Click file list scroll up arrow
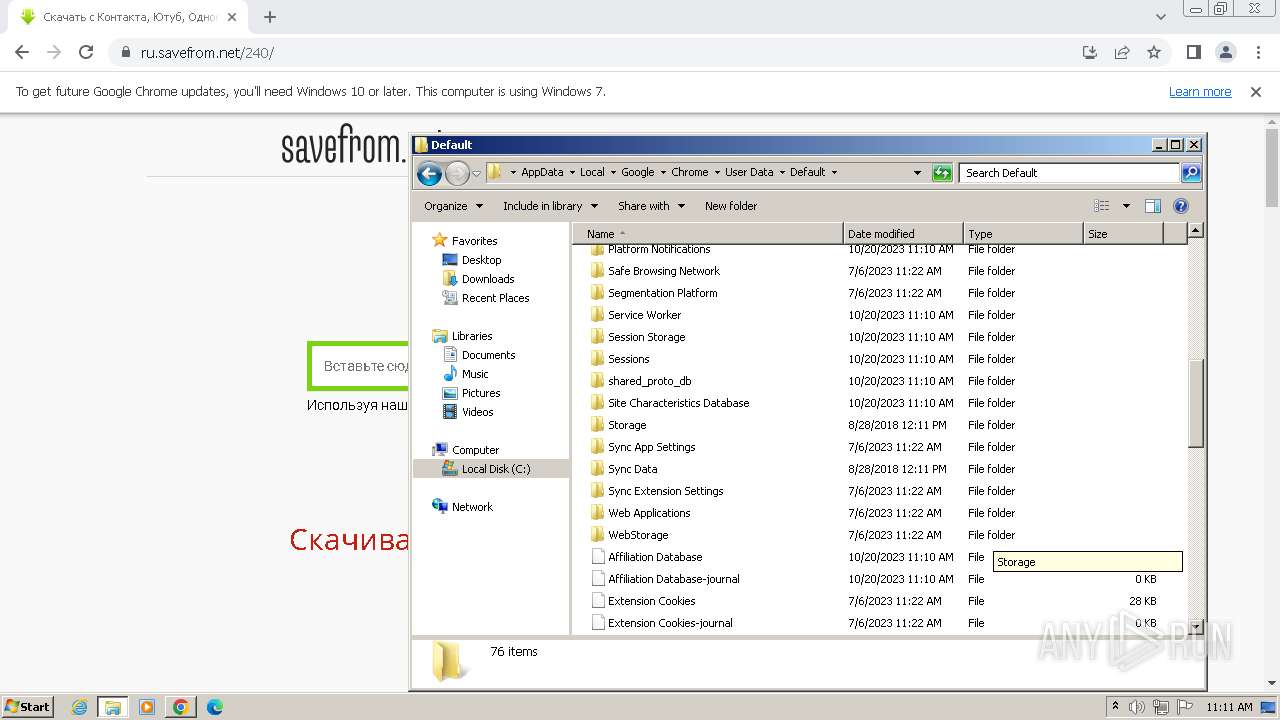Screen dimensions: 1280x720 coord(1195,231)
